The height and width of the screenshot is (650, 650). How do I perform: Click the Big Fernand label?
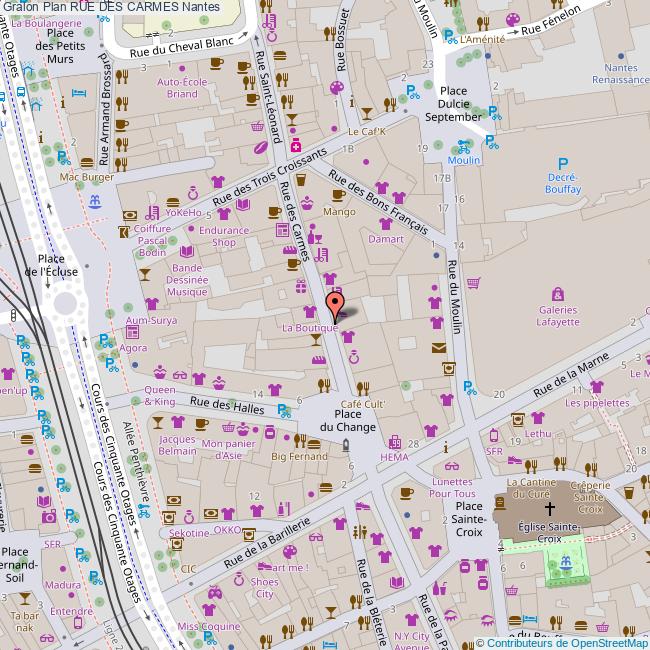point(299,456)
